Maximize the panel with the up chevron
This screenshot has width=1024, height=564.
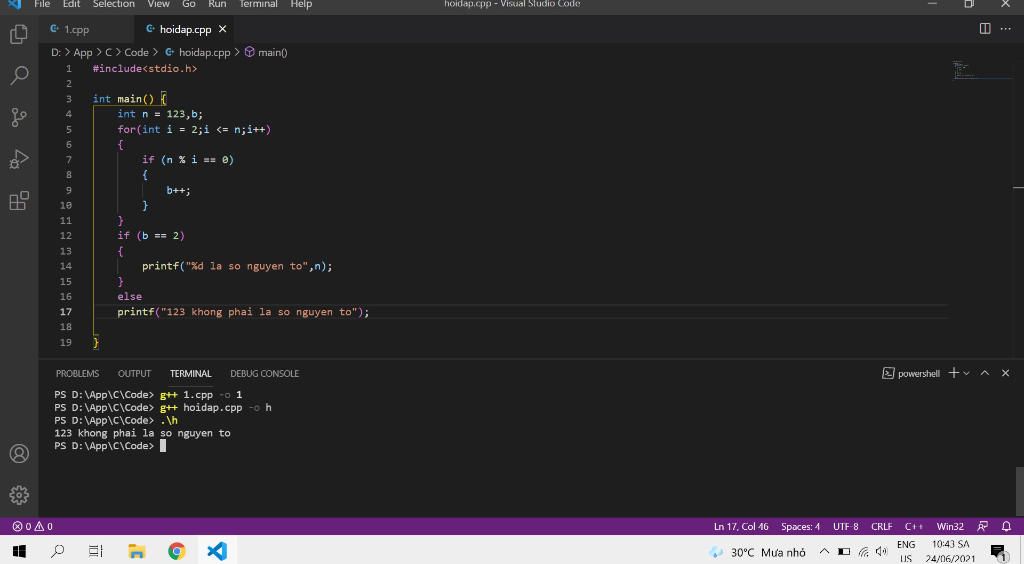(985, 373)
